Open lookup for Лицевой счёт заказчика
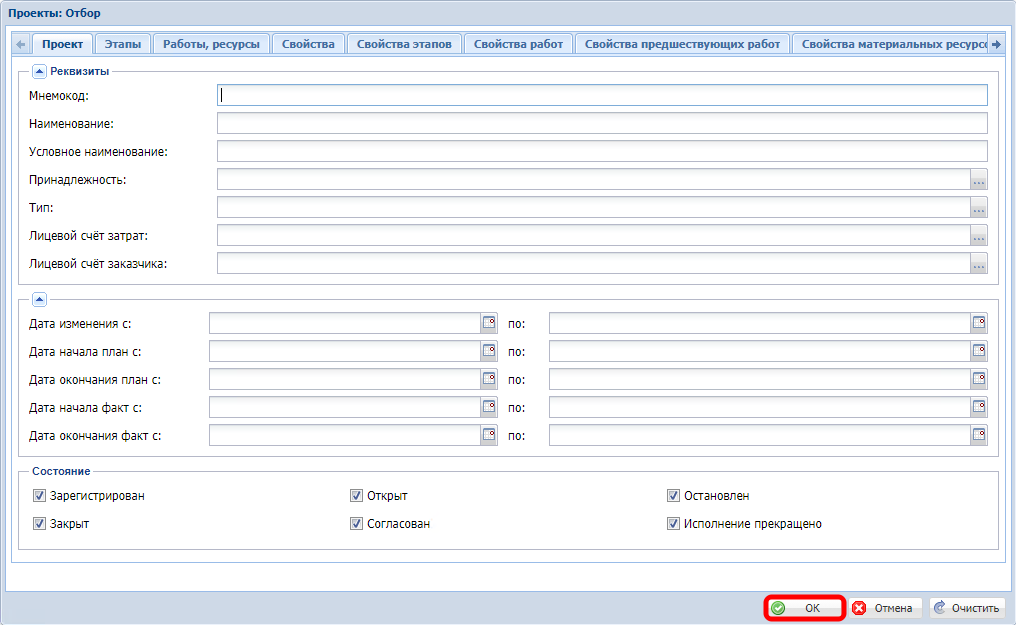Screen dimensions: 1016x625 (x=978, y=264)
